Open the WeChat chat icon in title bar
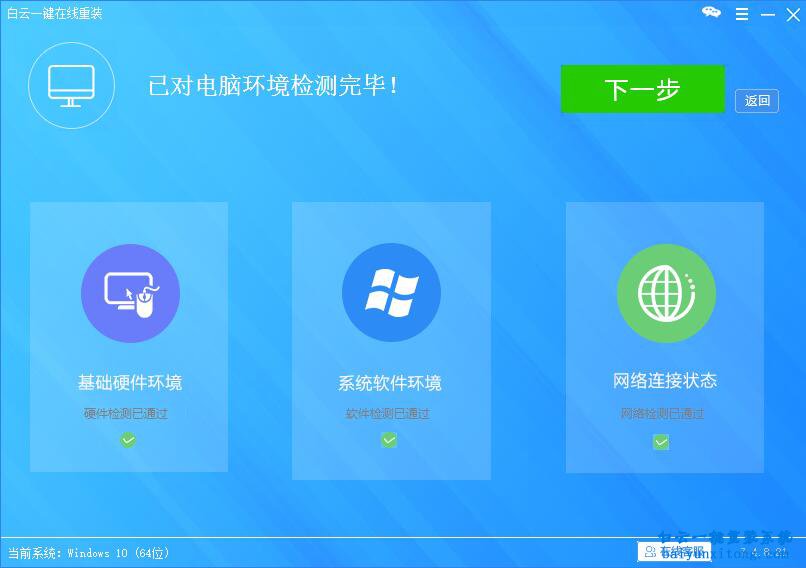The width and height of the screenshot is (806, 568). coord(711,13)
